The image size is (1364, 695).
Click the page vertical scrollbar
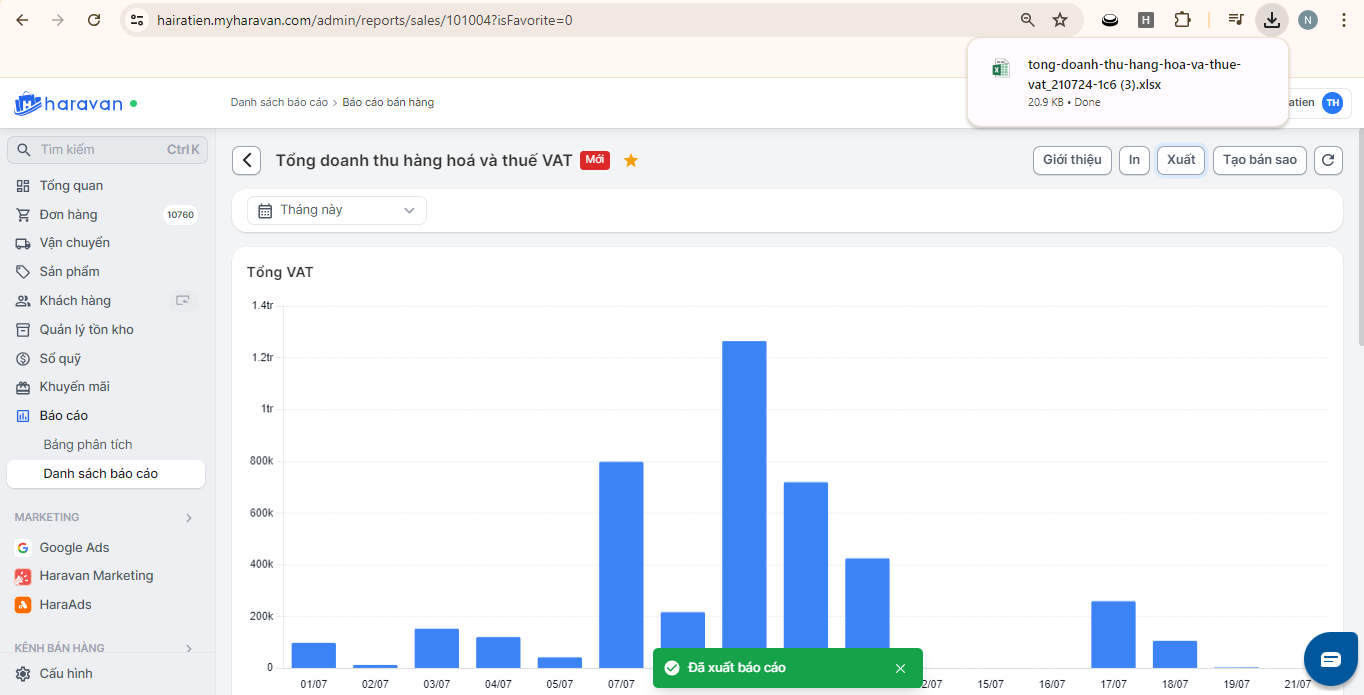tap(1360, 238)
